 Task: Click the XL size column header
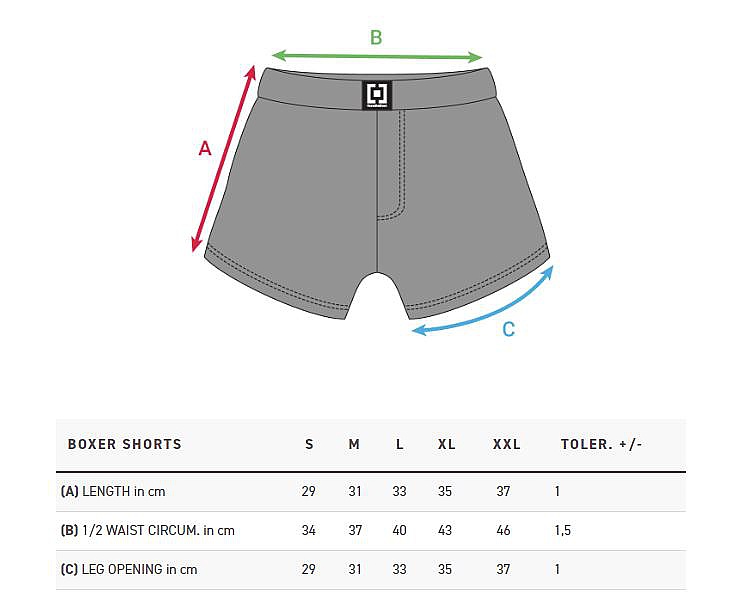tap(447, 444)
